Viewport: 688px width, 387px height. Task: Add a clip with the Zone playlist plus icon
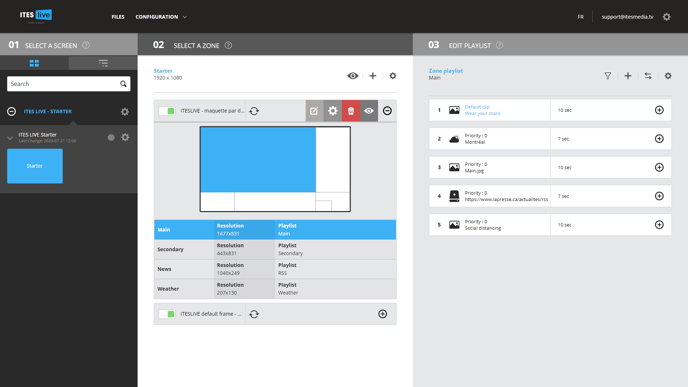pos(628,76)
